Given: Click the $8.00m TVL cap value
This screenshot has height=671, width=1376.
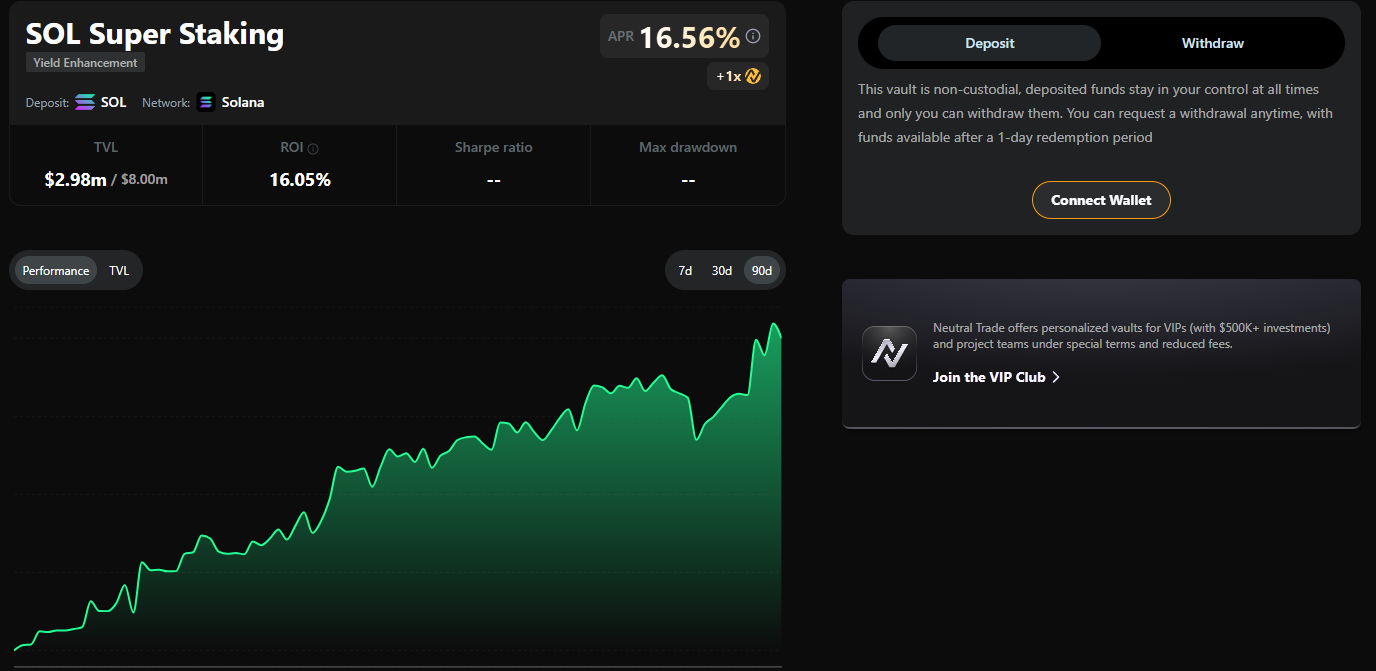Looking at the screenshot, I should point(144,180).
